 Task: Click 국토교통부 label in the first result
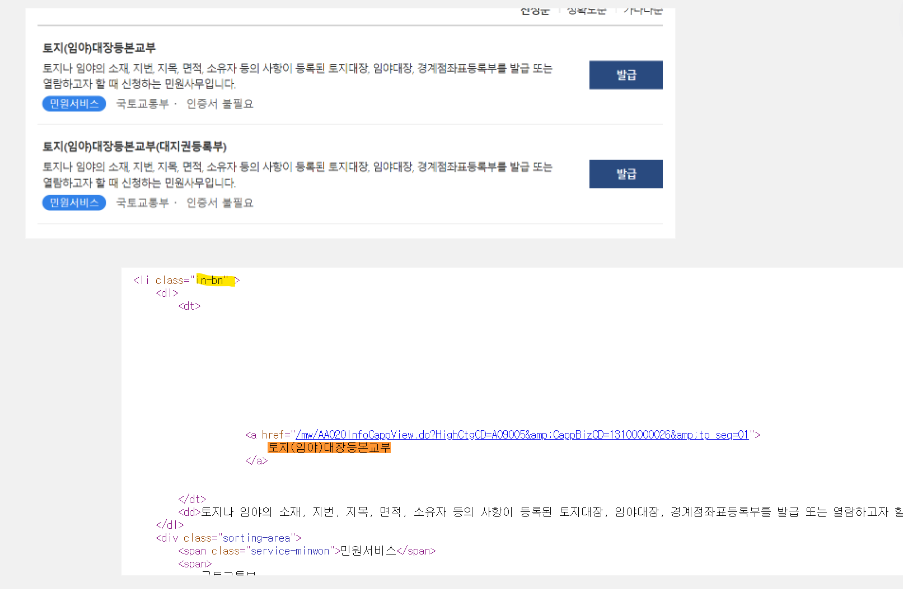point(142,104)
